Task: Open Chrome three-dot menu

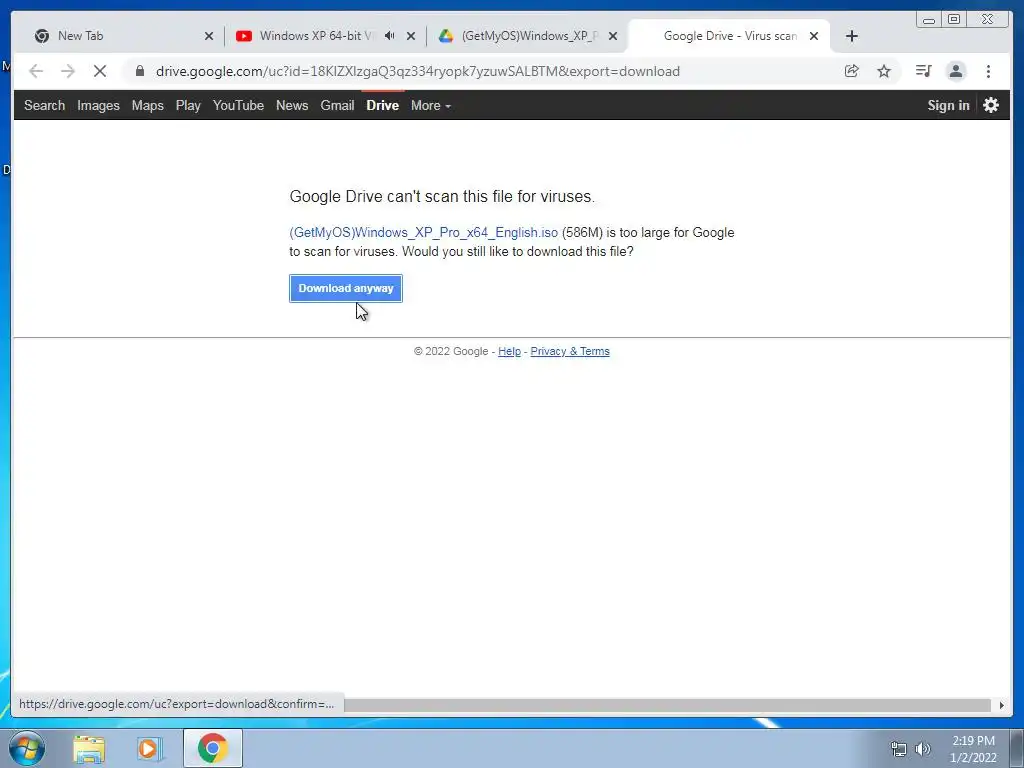Action: [988, 71]
